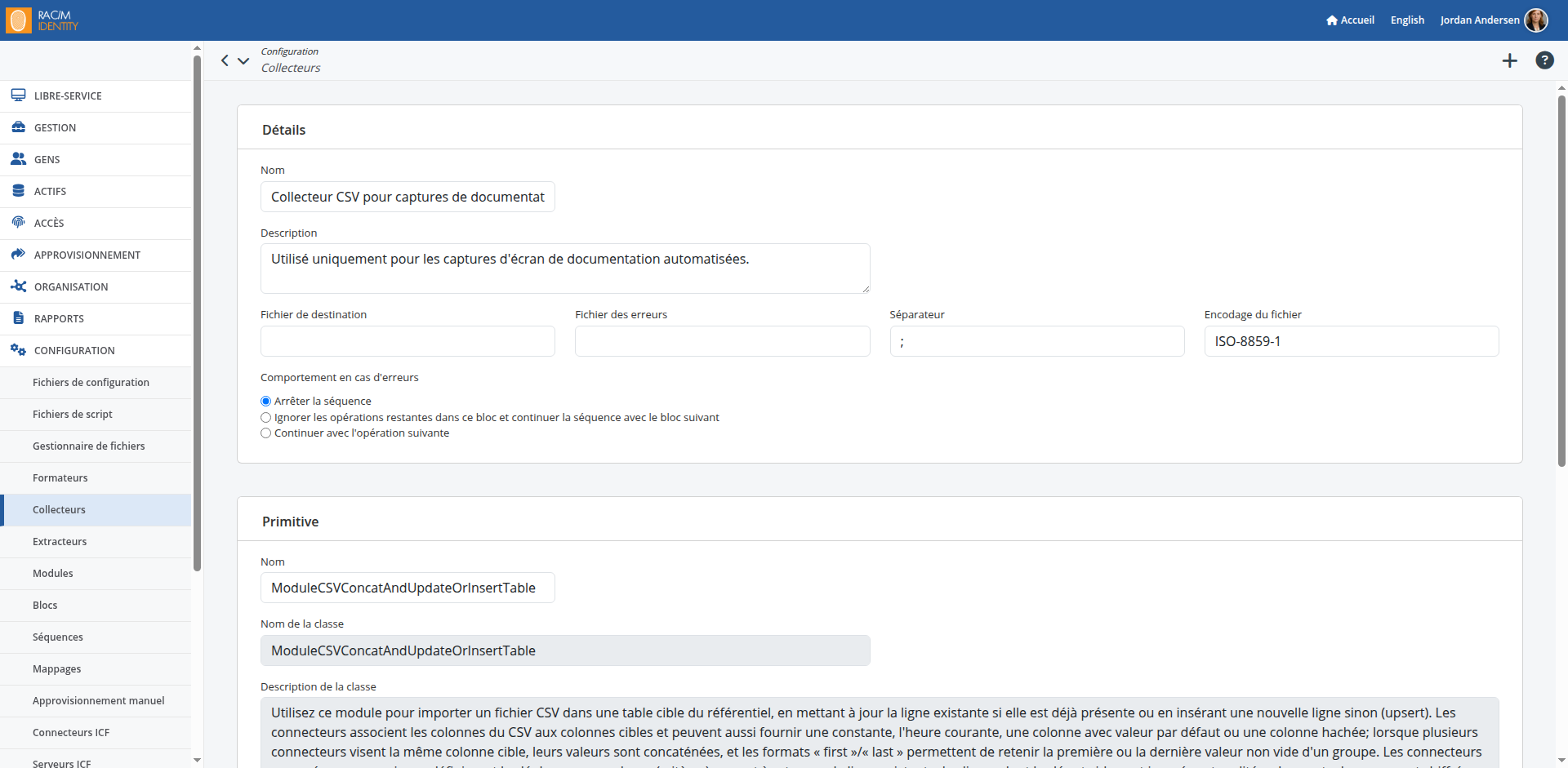Select Ignorer les opérations restantes radio
Viewport: 1568px width, 768px height.
265,418
